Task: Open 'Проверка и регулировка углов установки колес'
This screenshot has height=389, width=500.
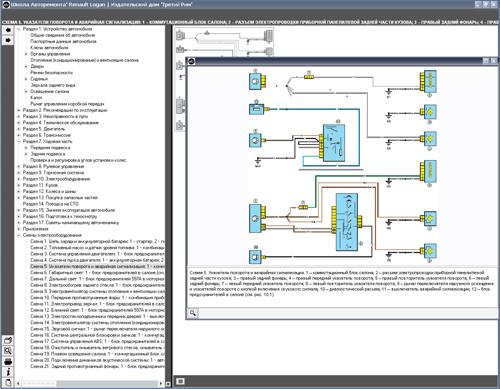Action: 79,160
